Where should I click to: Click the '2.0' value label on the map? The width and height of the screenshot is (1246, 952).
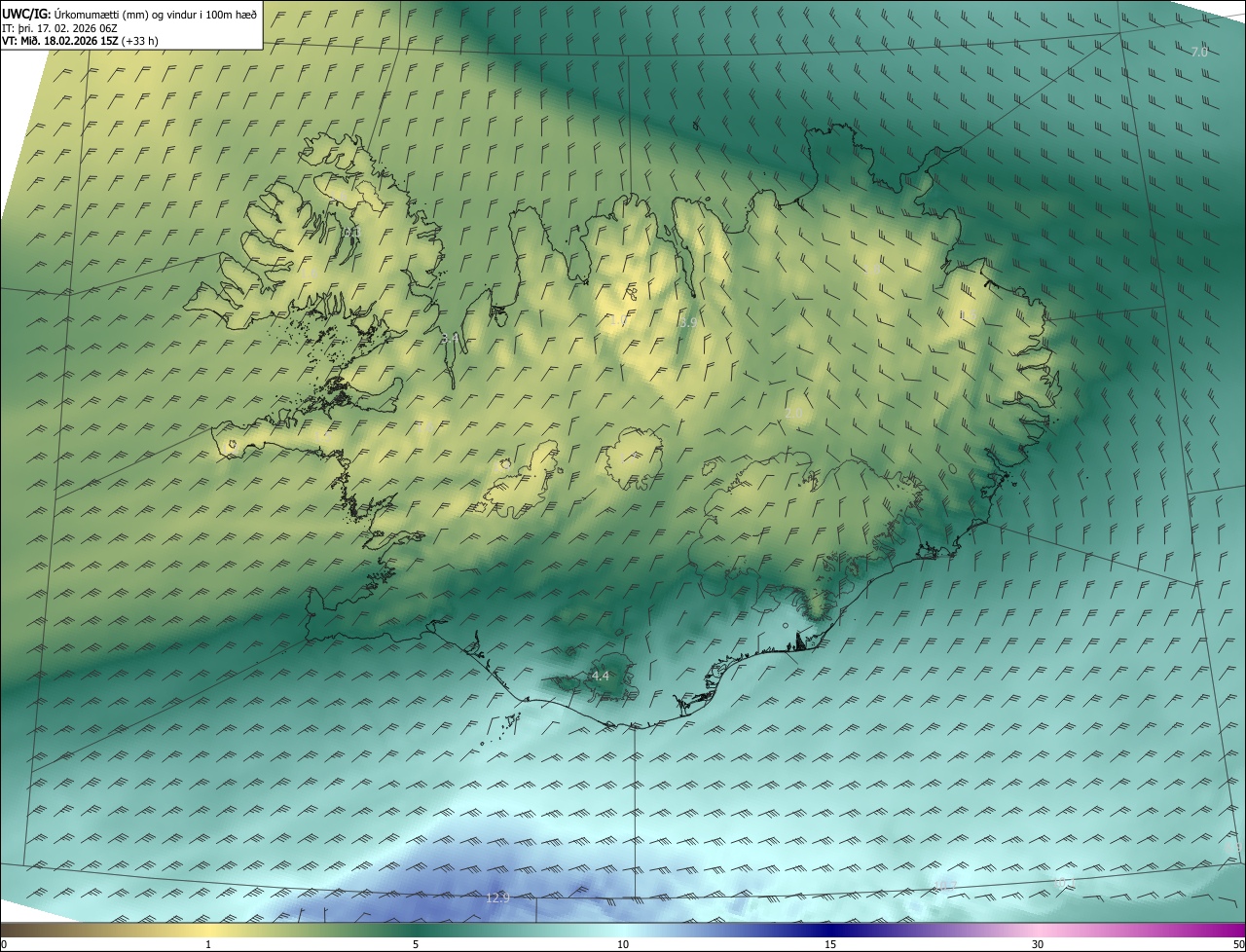(793, 414)
